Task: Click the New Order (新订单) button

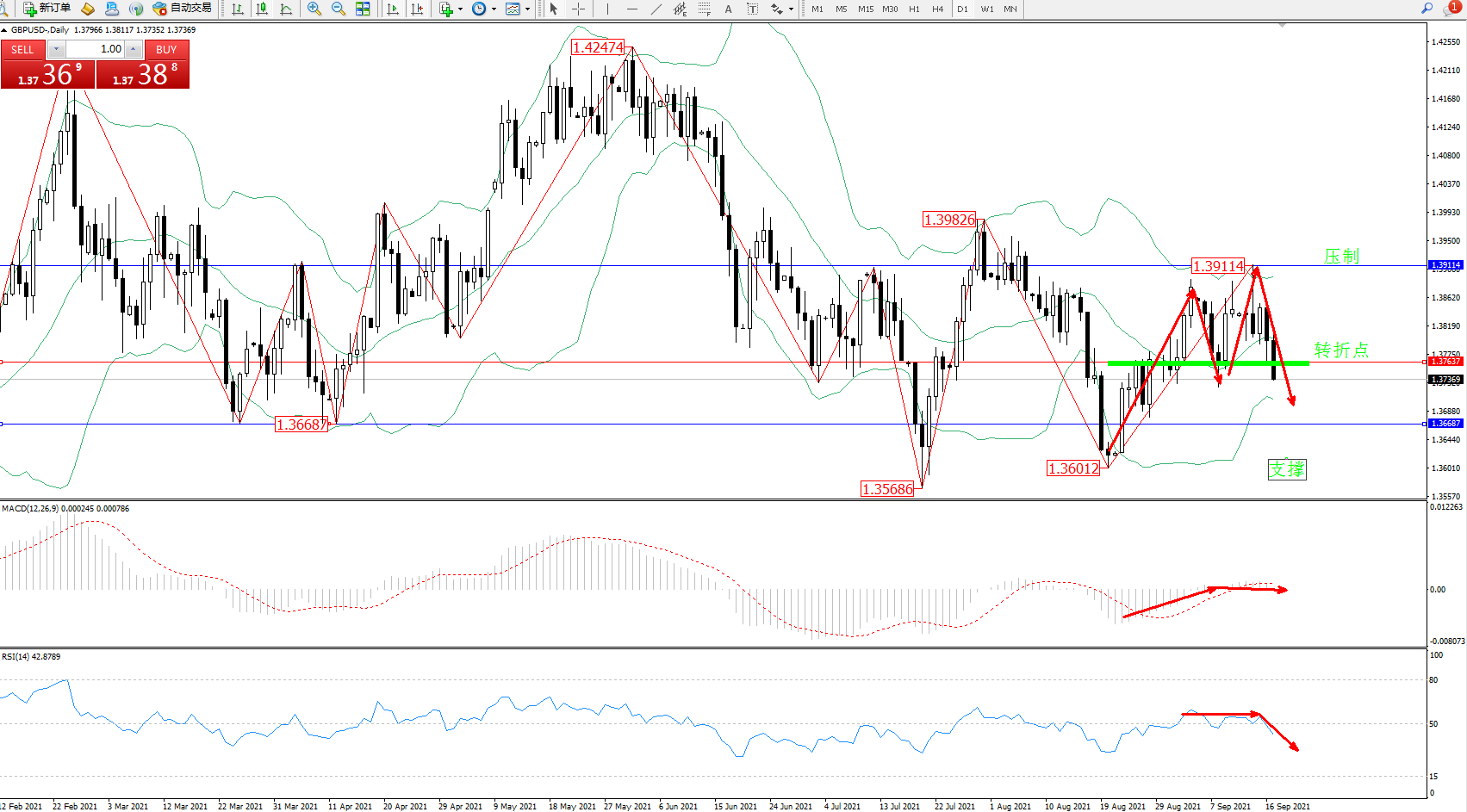Action: pyautogui.click(x=47, y=9)
